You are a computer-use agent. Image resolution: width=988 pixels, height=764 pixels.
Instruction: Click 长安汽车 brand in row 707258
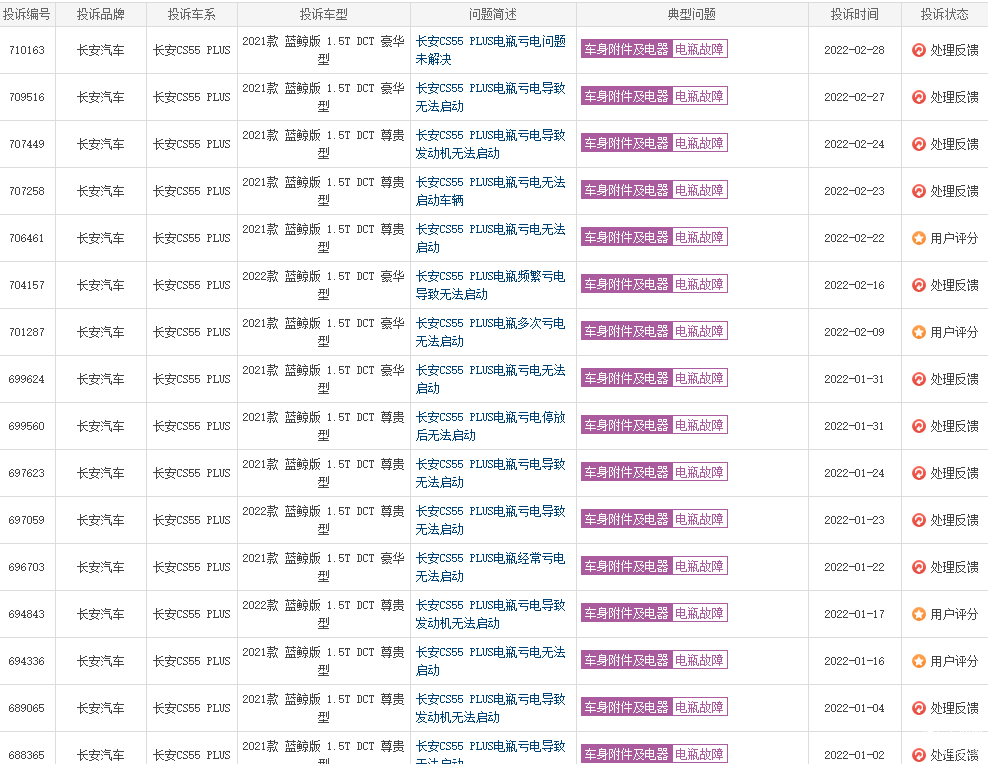tap(101, 191)
